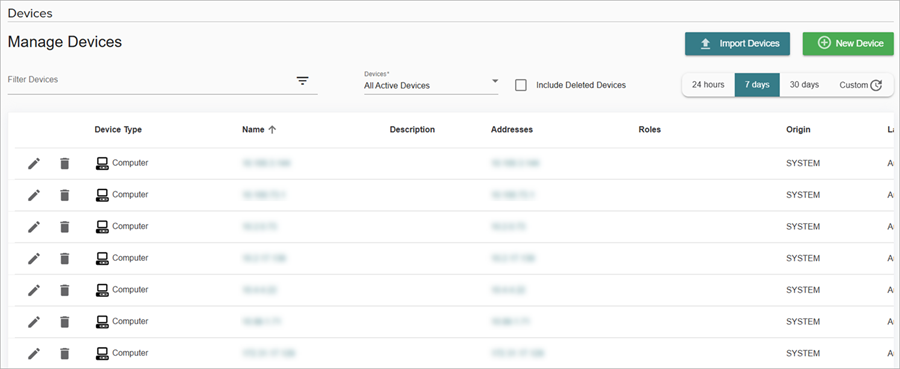Viewport: 900px width, 369px height.
Task: Sort by the Device Type column header
Action: click(118, 130)
